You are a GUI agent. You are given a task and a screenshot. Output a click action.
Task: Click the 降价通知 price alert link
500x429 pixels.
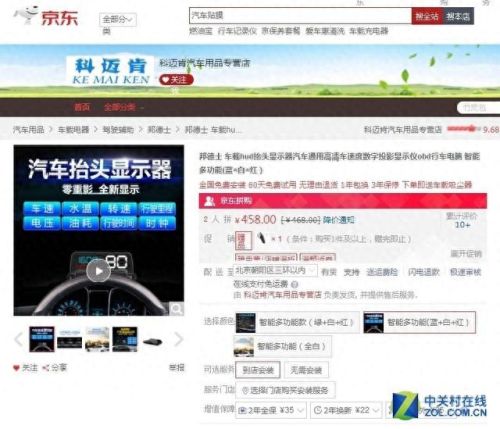click(x=339, y=220)
